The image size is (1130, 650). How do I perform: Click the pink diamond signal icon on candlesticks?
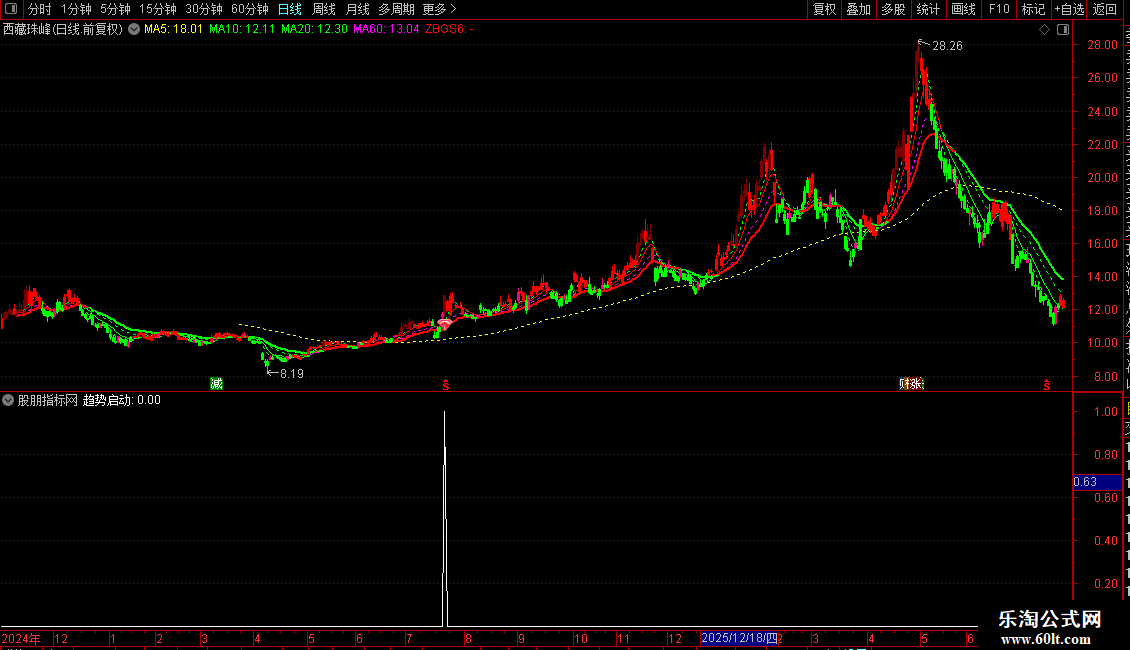pyautogui.click(x=445, y=325)
